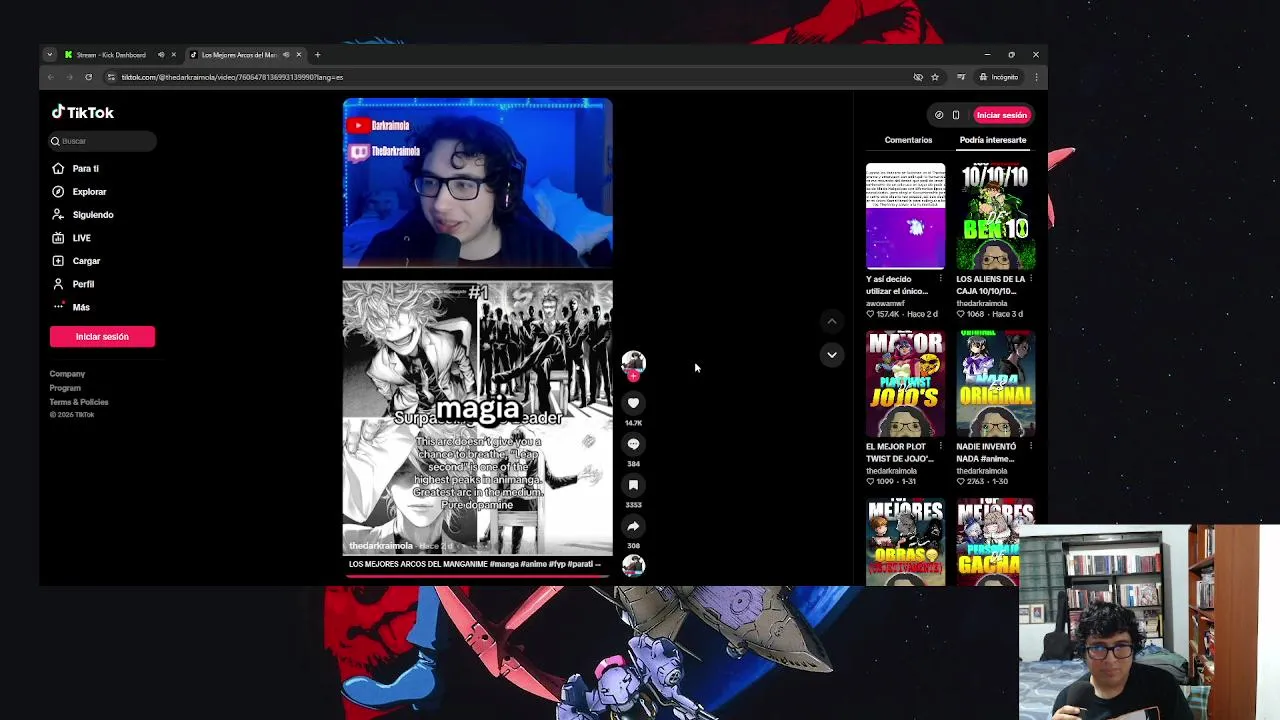Open a new browser tab
The height and width of the screenshot is (720, 1280).
point(317,55)
